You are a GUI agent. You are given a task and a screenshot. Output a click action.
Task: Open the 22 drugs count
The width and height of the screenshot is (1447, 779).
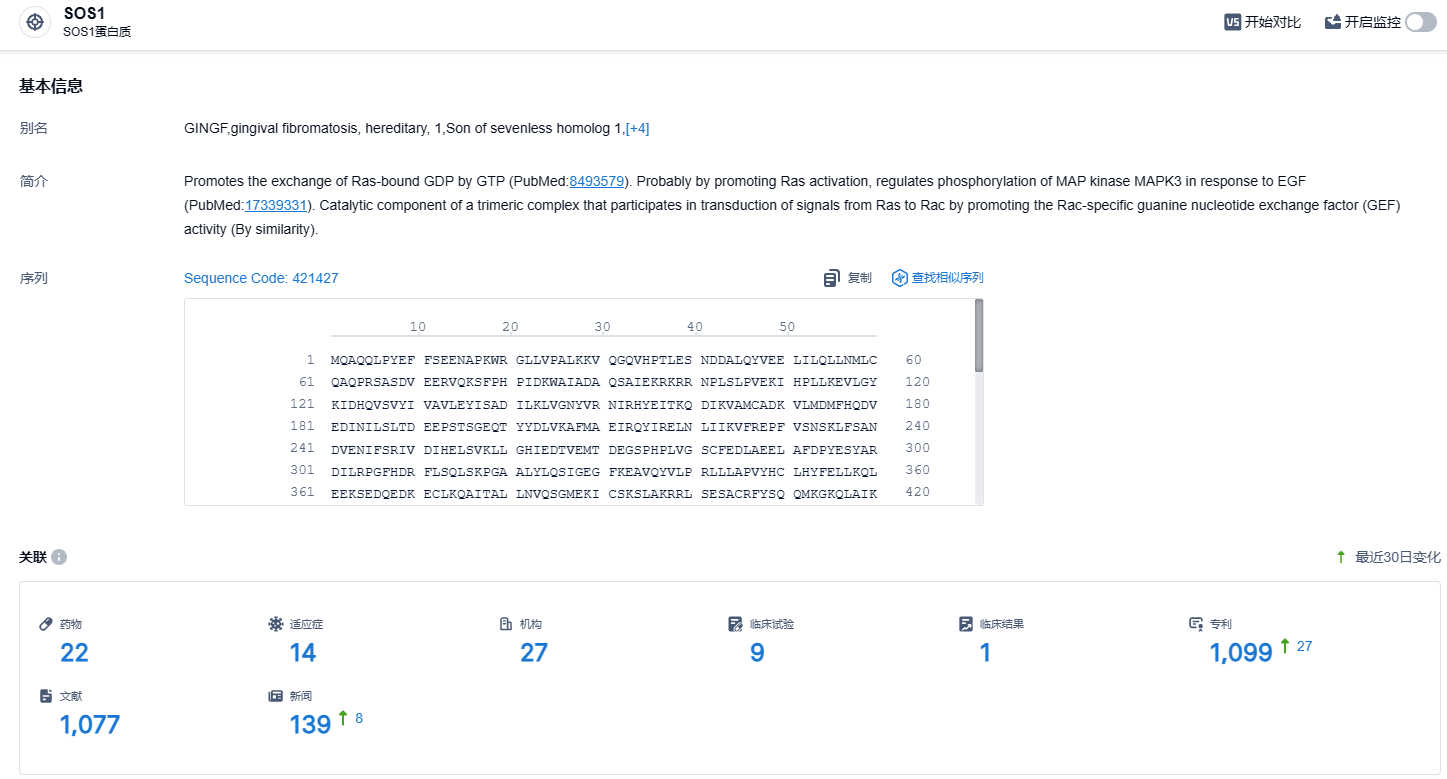point(74,653)
